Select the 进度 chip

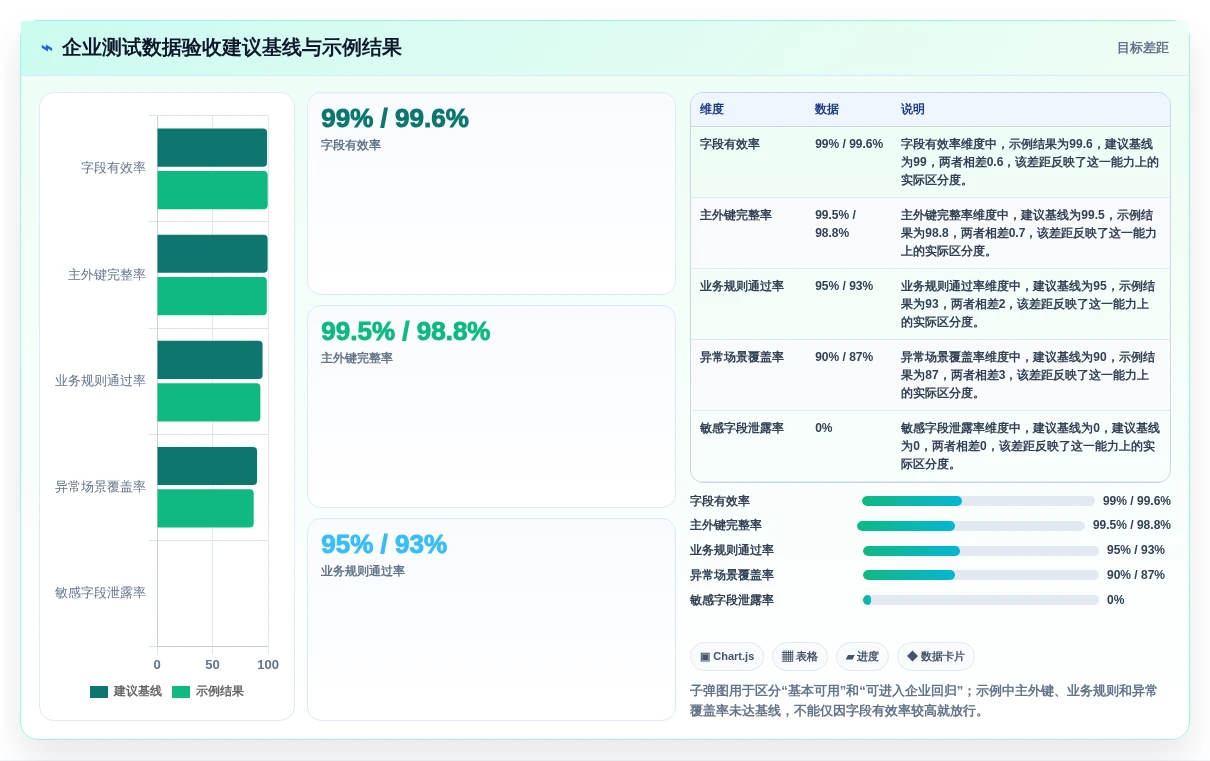(x=862, y=656)
